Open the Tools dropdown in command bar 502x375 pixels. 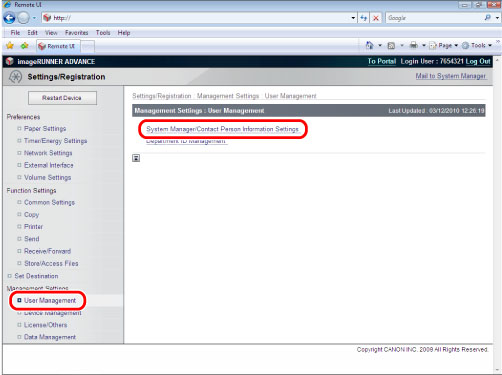(x=477, y=45)
